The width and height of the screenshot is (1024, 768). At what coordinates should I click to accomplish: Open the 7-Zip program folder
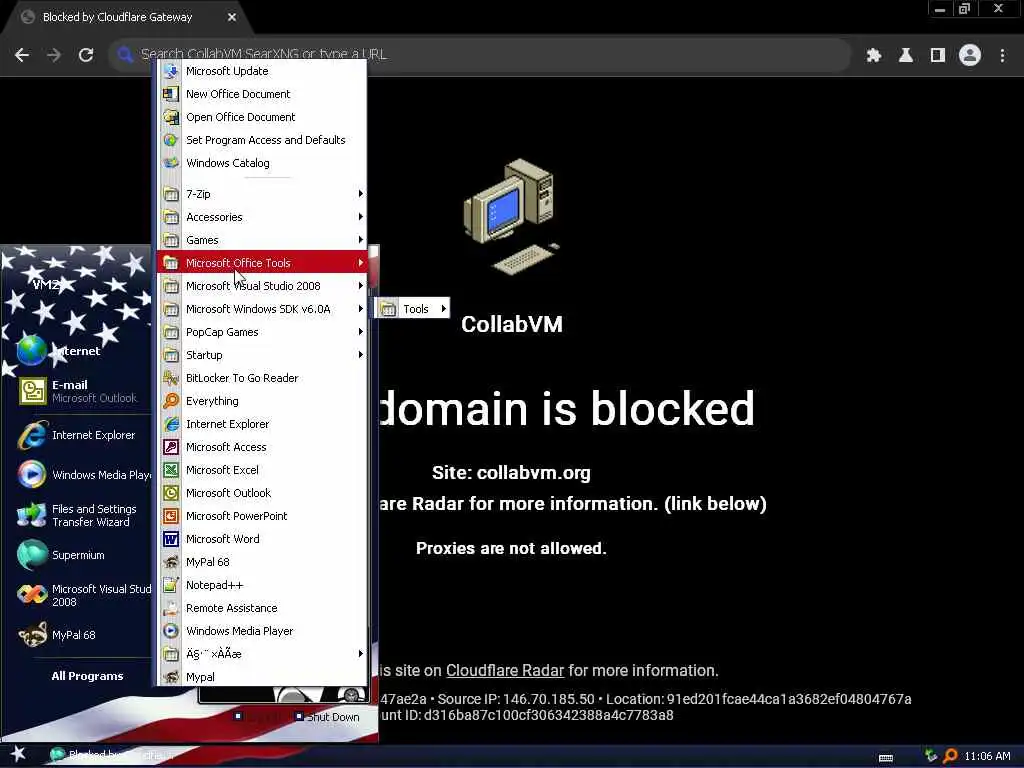263,194
